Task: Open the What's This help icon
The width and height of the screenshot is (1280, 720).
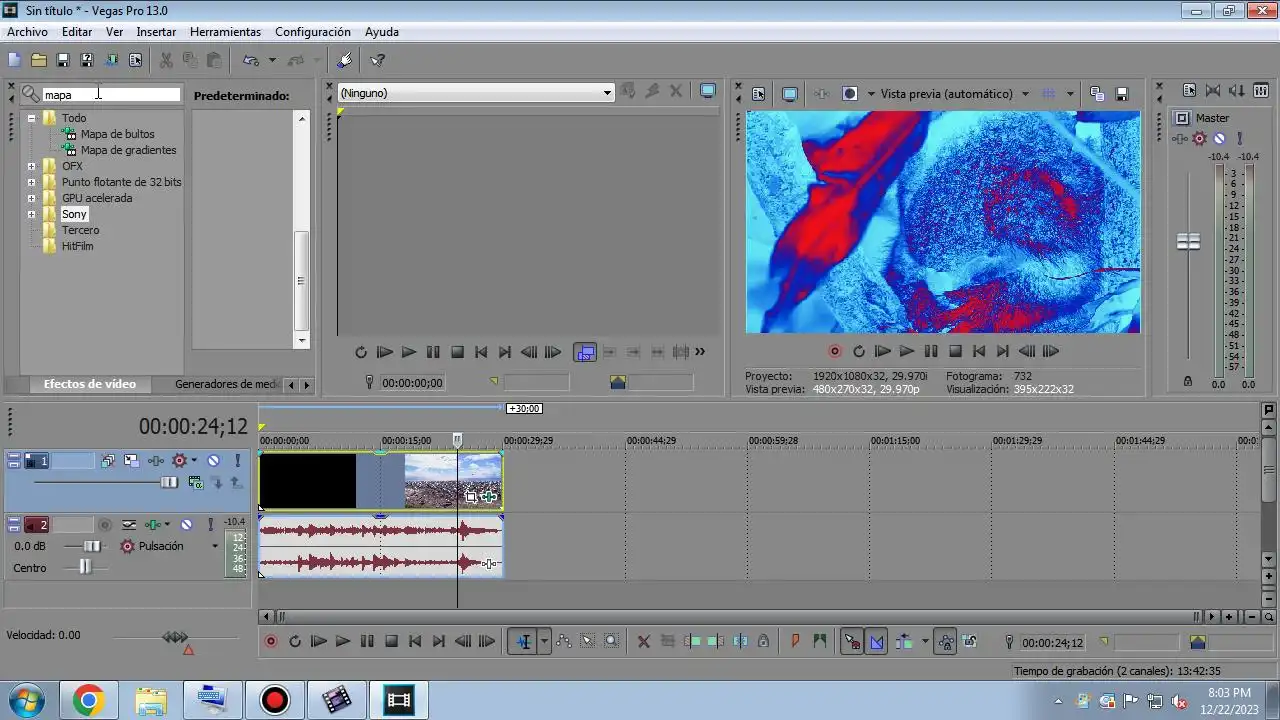Action: 377,60
